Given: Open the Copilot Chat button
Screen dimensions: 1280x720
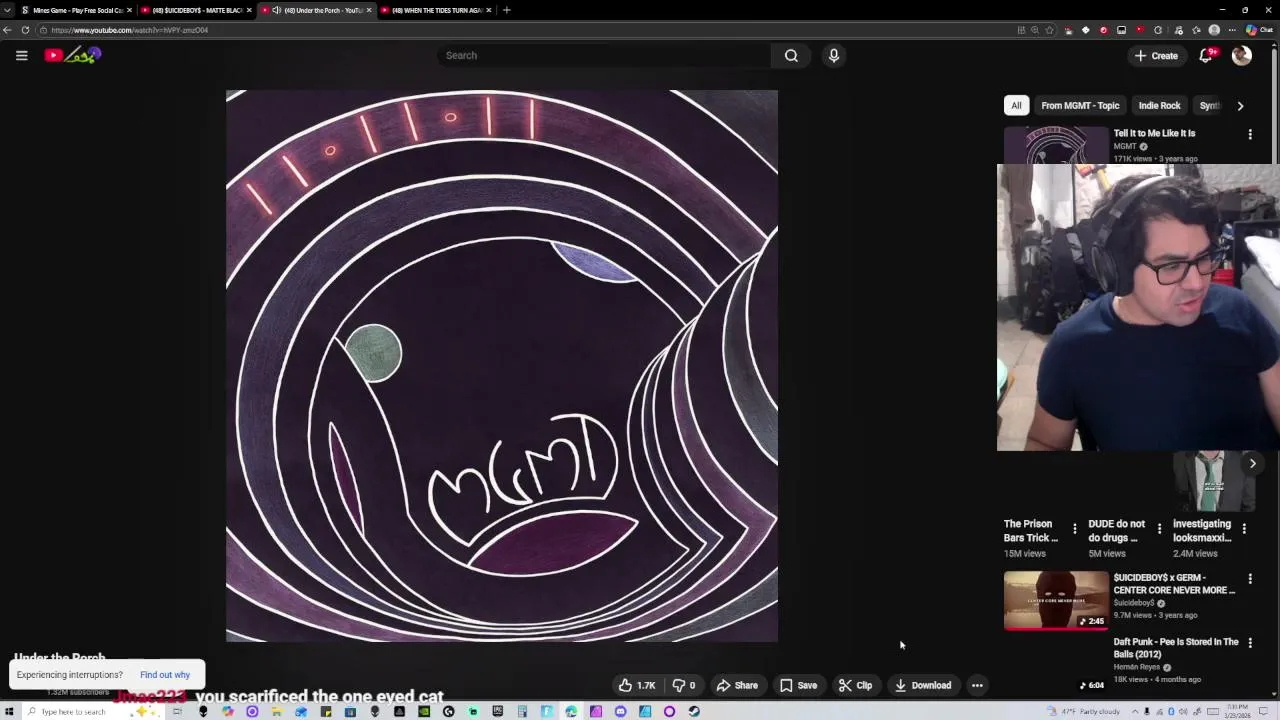Looking at the screenshot, I should [1259, 30].
